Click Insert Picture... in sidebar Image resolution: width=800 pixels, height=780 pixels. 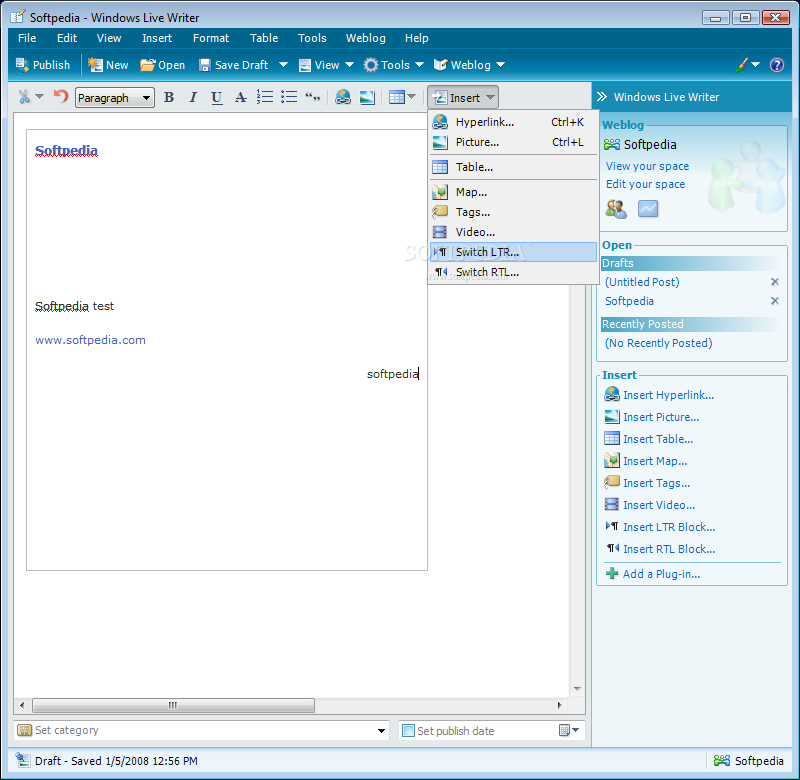[x=652, y=417]
